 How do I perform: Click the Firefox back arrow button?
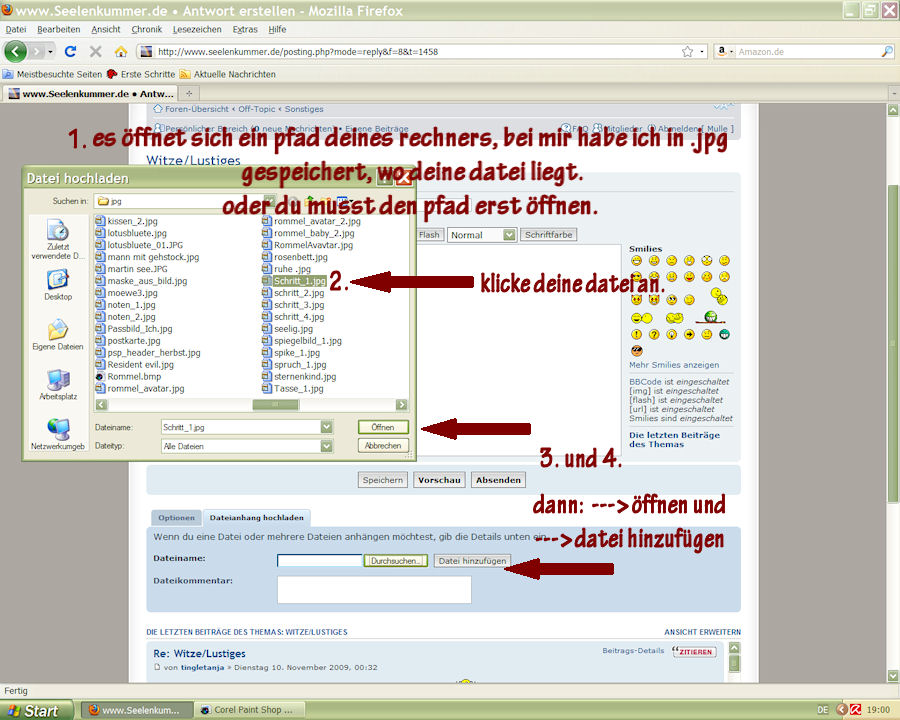coord(16,51)
